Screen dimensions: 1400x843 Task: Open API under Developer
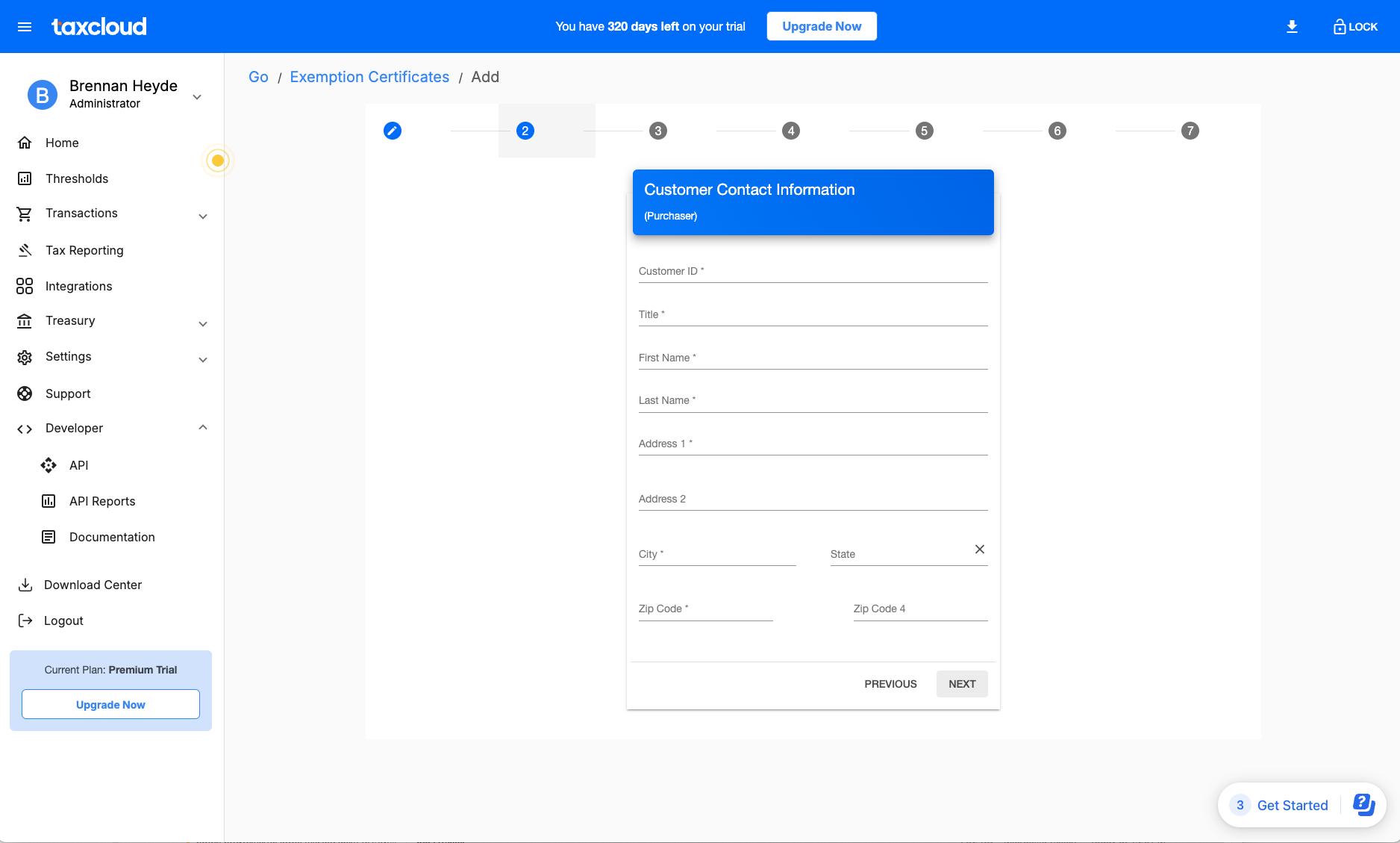(78, 465)
